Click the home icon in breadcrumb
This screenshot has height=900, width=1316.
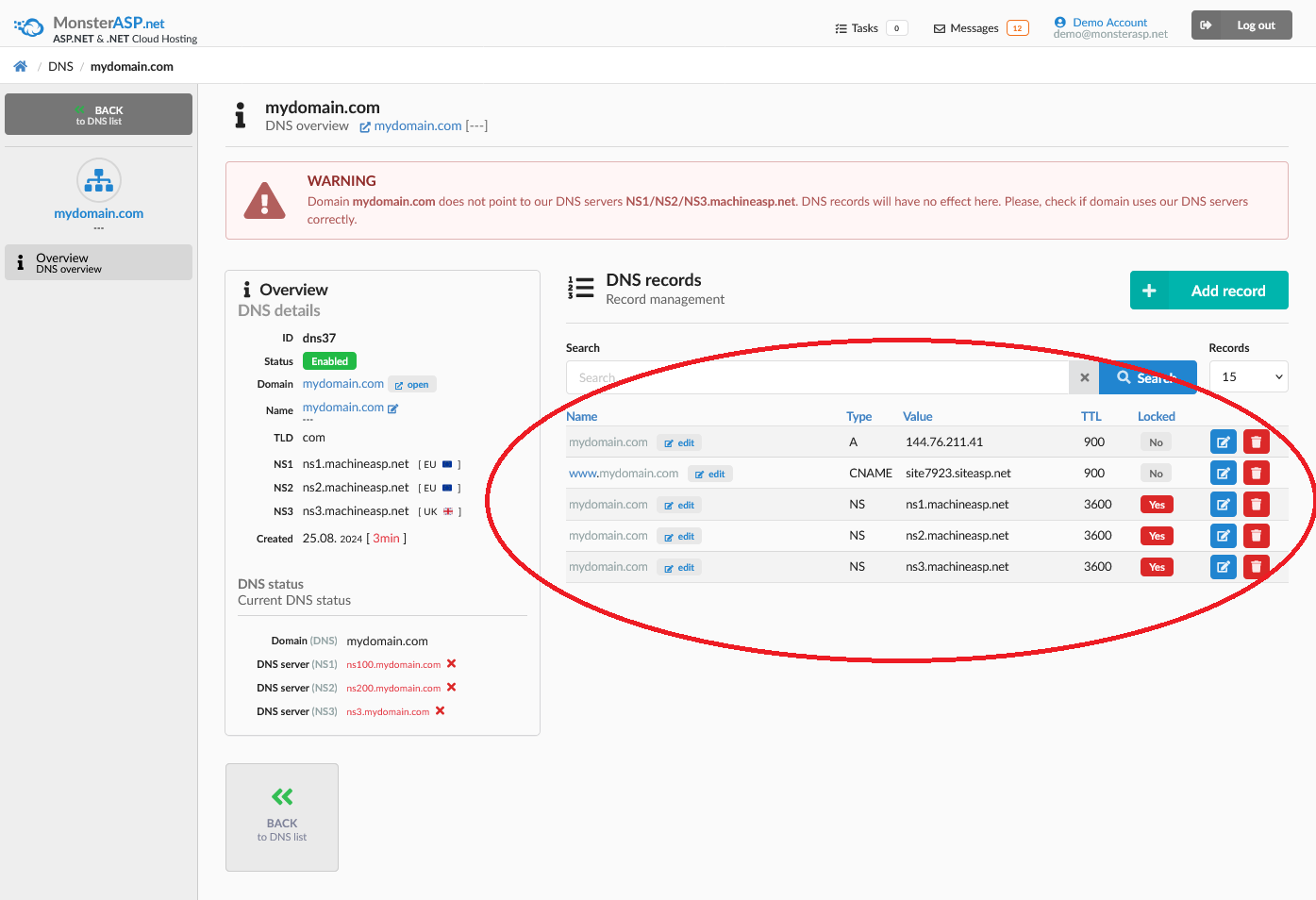20,66
